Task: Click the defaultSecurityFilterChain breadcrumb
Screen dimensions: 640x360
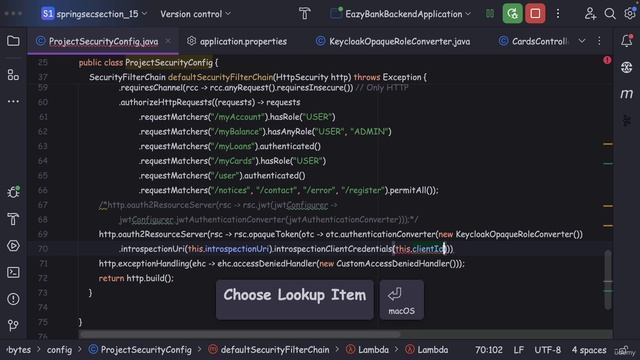Action: click(269, 350)
